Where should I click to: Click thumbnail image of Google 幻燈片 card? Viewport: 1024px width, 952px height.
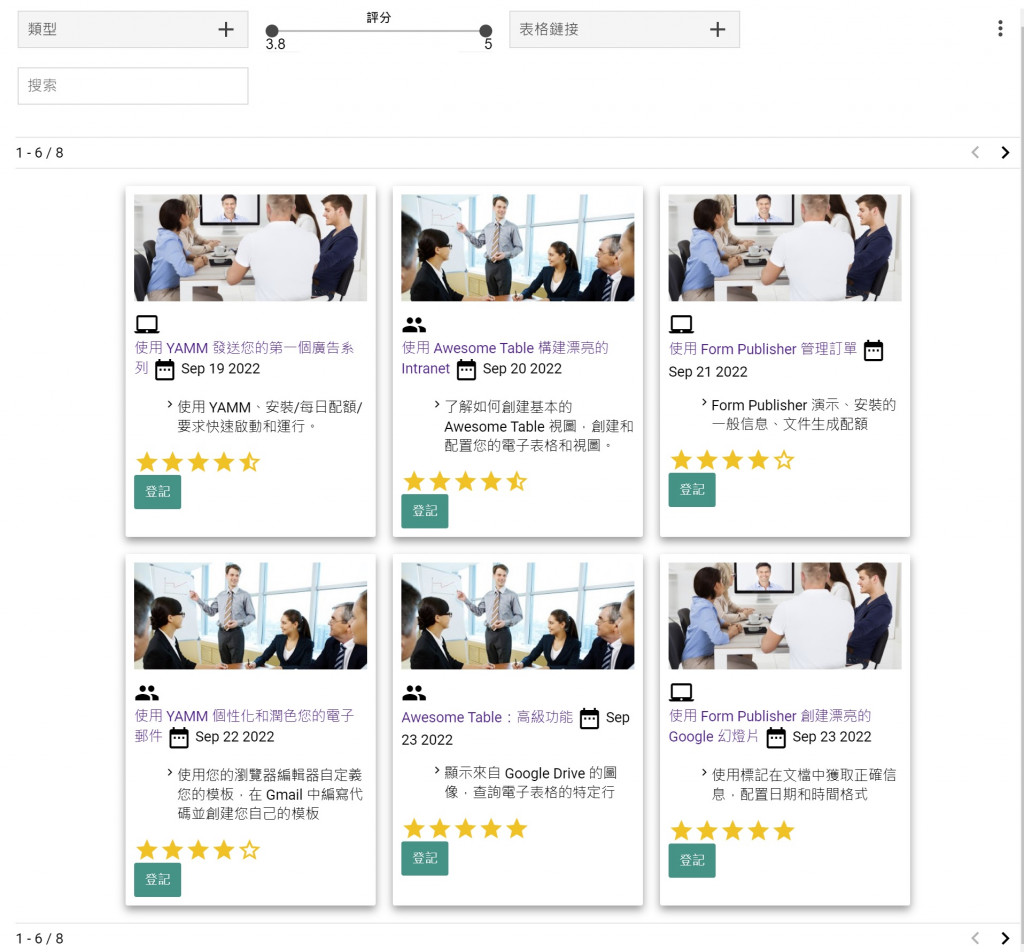pos(785,616)
